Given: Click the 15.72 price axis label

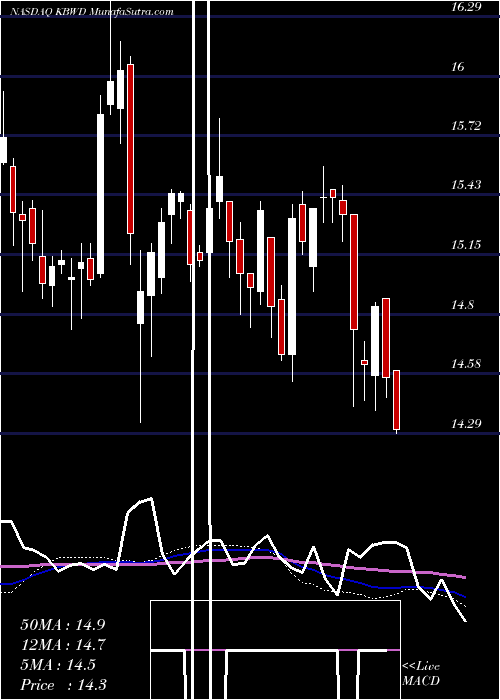Looking at the screenshot, I should coord(468,126).
